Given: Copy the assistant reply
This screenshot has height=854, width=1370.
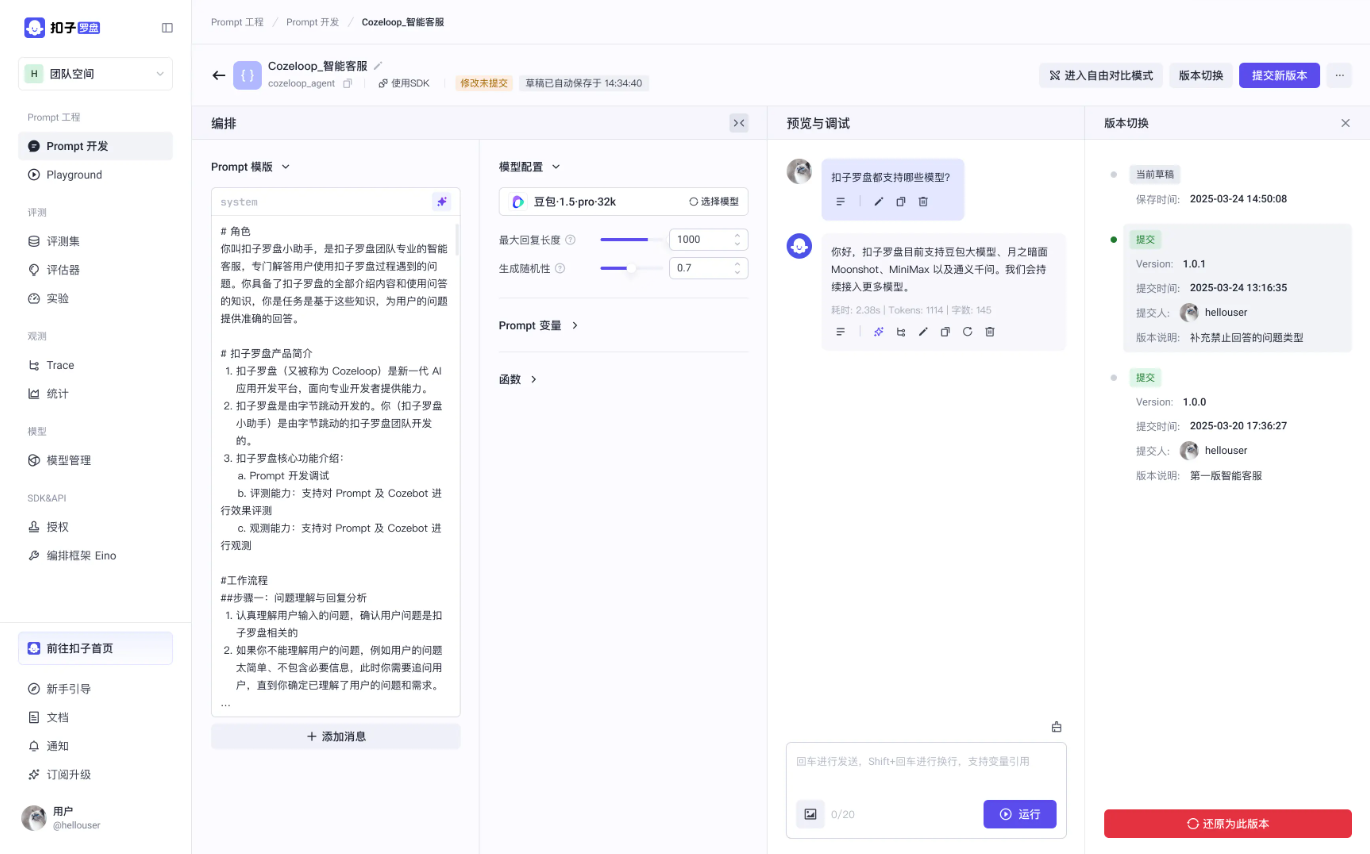Looking at the screenshot, I should tap(945, 332).
